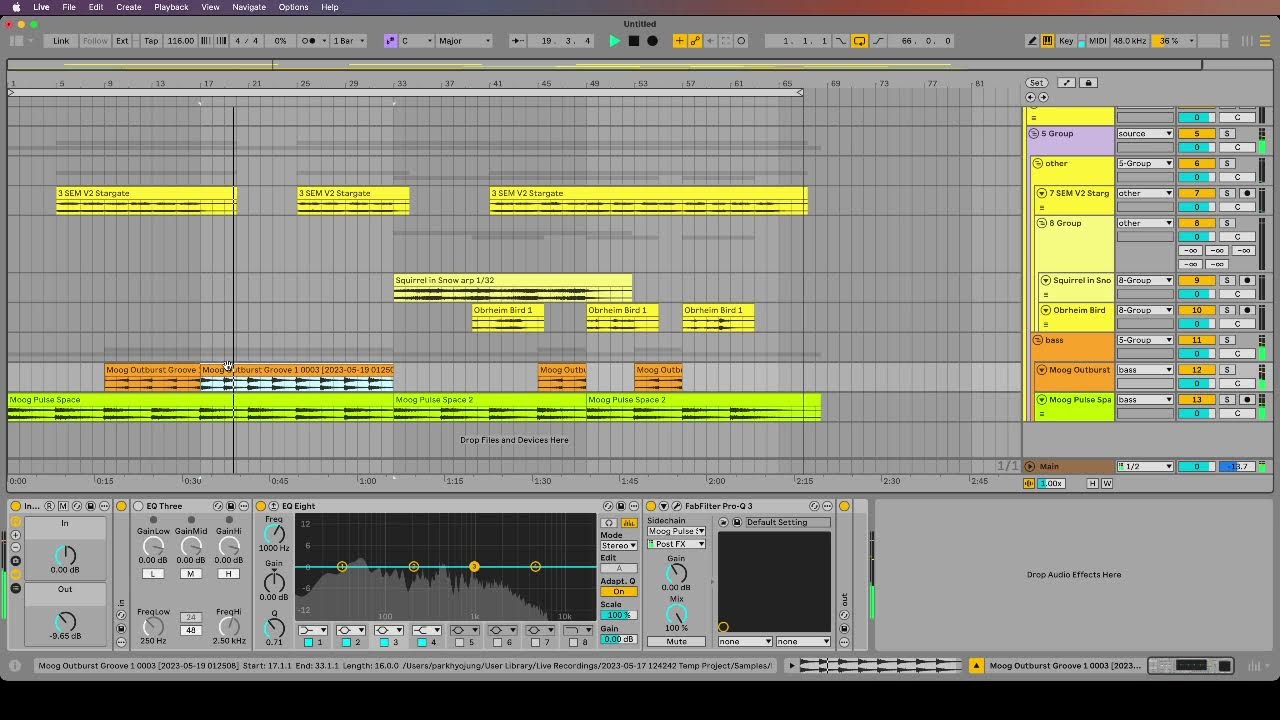Open the 1 Bar quantization dropdown
The height and width of the screenshot is (720, 1280).
[349, 41]
